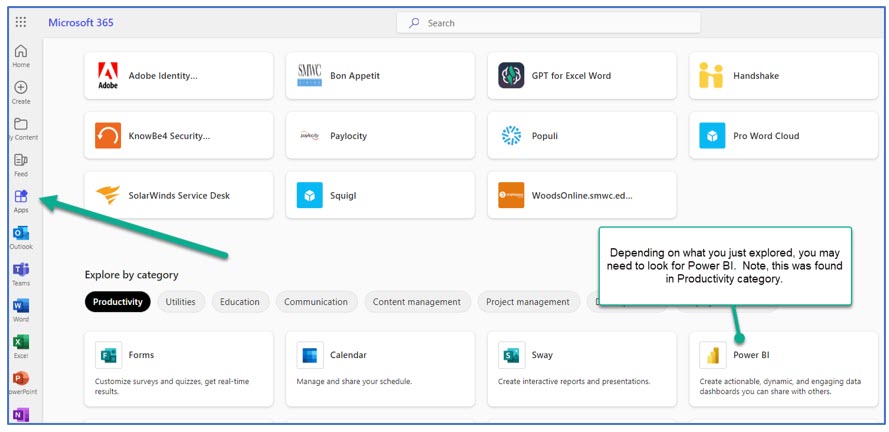Click the Adobe logo icon
The width and height of the screenshot is (889, 432).
(x=108, y=75)
